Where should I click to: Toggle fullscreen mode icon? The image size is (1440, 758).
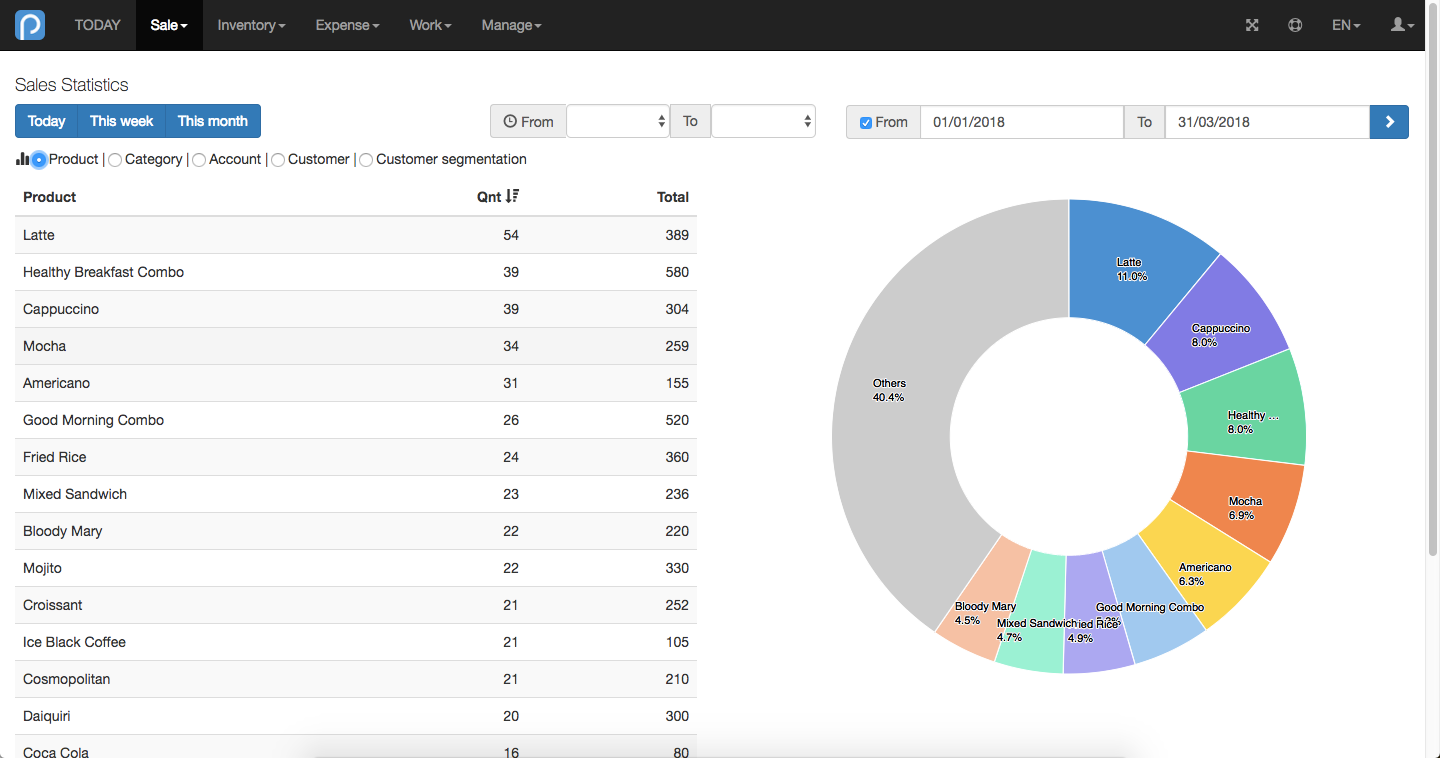pyautogui.click(x=1252, y=25)
